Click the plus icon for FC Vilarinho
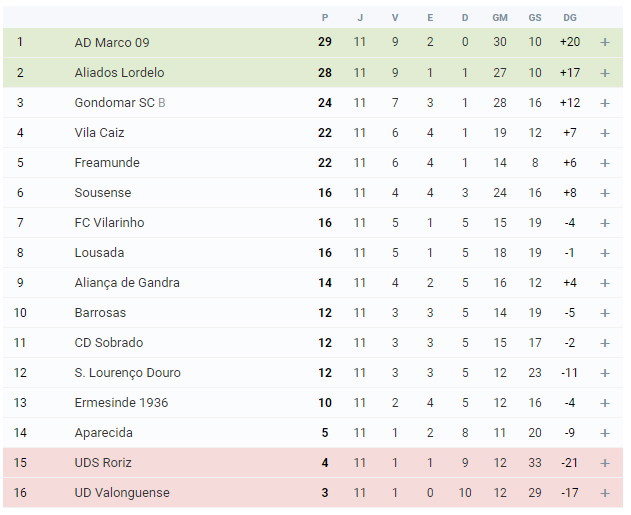 [605, 223]
